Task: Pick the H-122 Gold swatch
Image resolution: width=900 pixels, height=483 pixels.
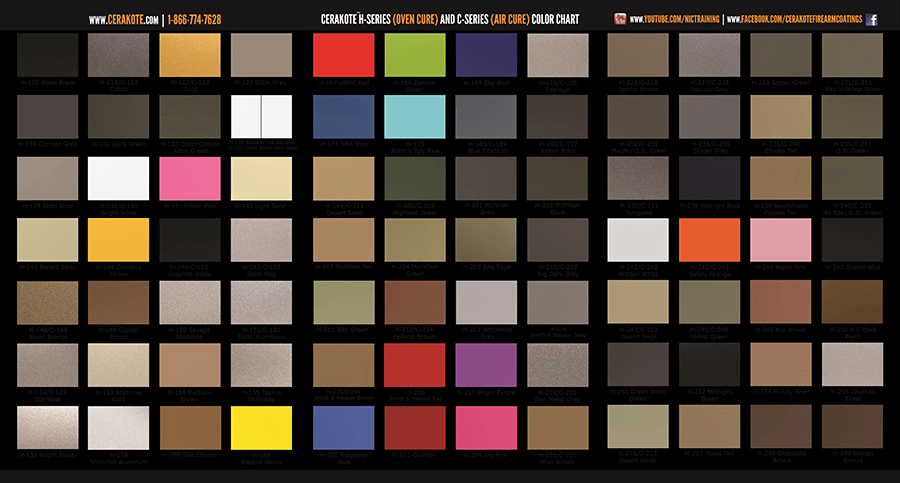Action: [x=190, y=55]
